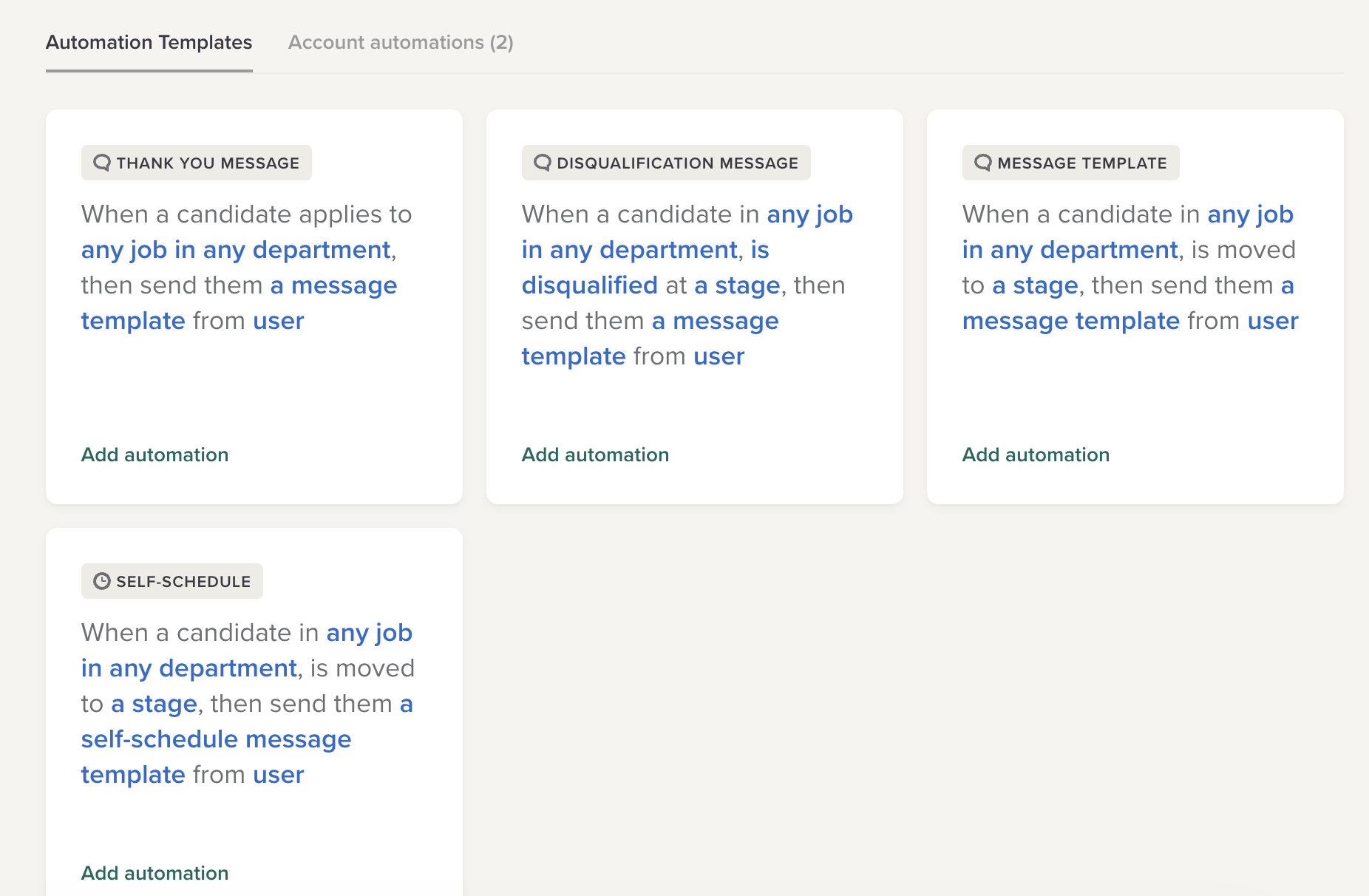Pick 'user' sender in Disqualification Message card
This screenshot has width=1369, height=896.
click(x=719, y=356)
